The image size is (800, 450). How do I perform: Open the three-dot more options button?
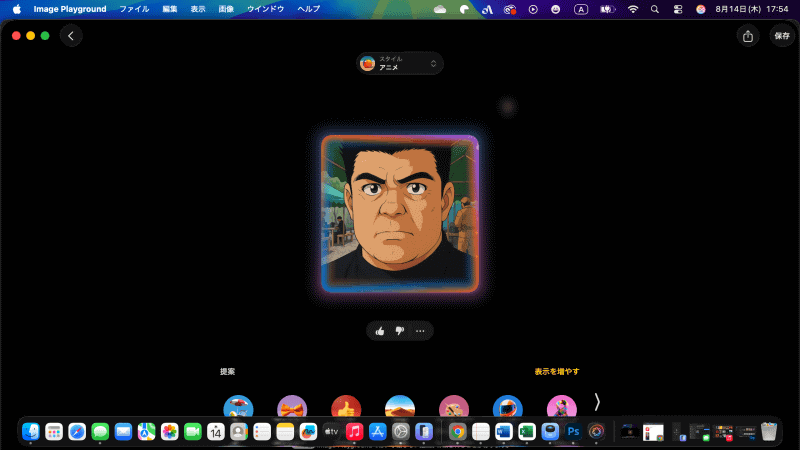point(420,331)
